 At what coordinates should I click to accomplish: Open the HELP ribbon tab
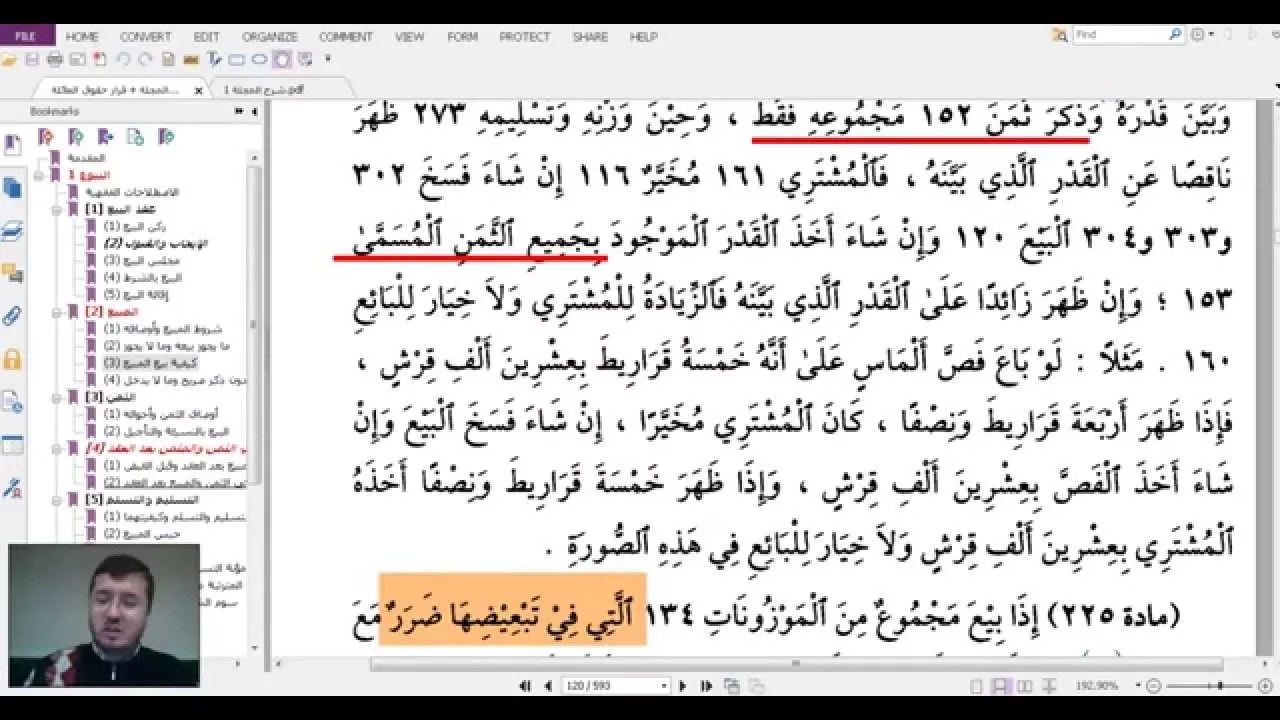[x=644, y=36]
